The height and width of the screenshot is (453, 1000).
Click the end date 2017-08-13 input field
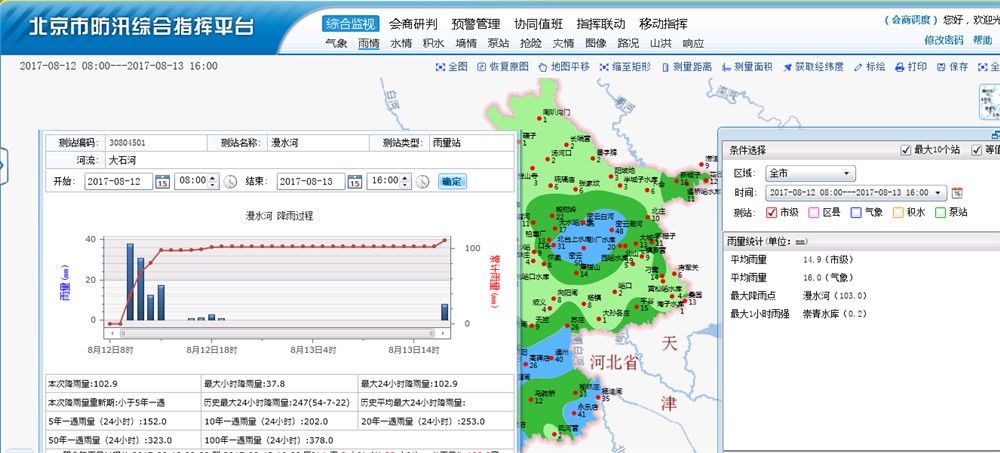(x=310, y=182)
